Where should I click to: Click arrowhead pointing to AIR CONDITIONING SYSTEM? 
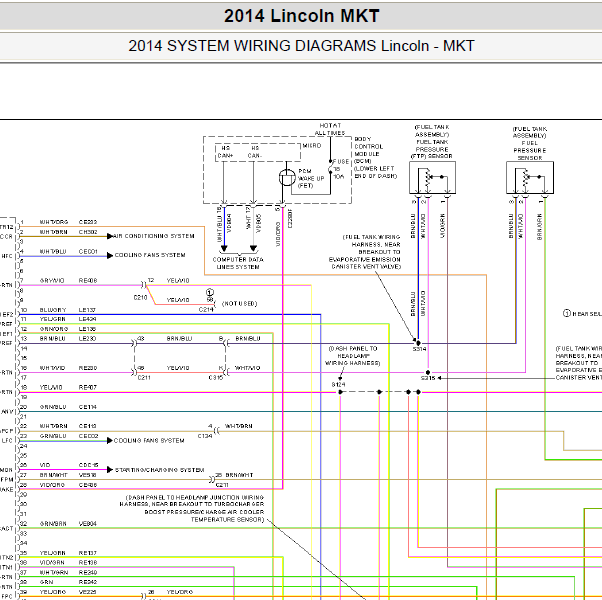pos(110,236)
